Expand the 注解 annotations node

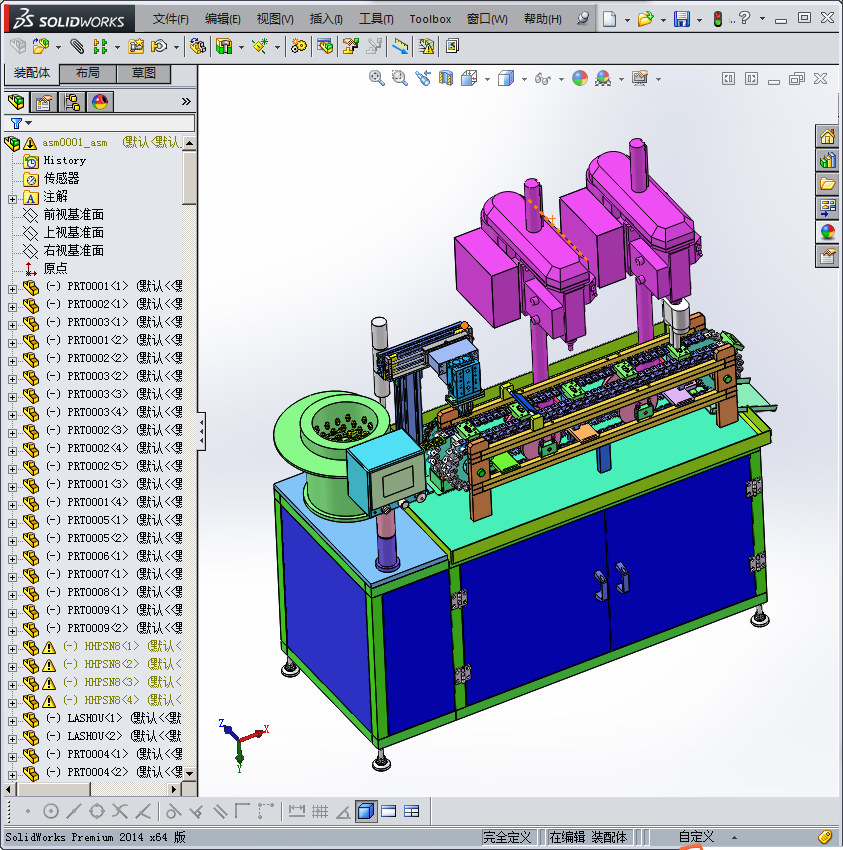point(12,199)
